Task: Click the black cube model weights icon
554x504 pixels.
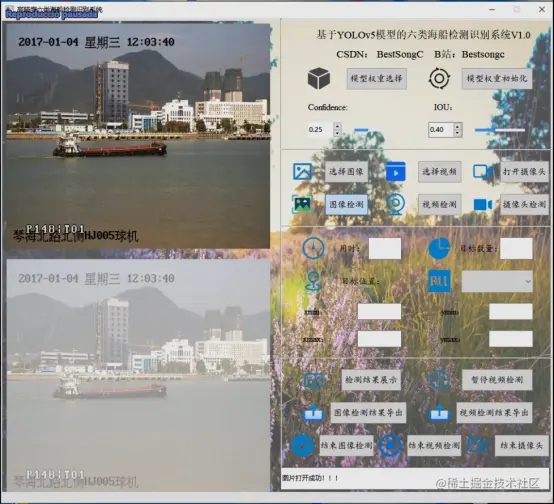Action: (x=319, y=78)
